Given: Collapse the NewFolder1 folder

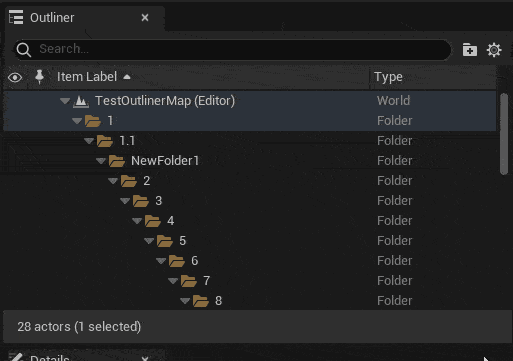Looking at the screenshot, I should (x=101, y=161).
